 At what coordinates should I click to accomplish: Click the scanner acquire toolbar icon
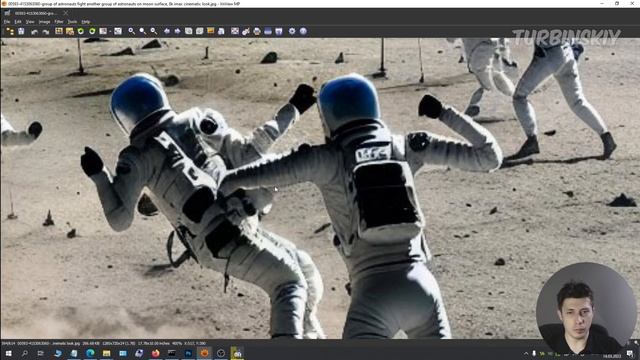pyautogui.click(x=268, y=31)
